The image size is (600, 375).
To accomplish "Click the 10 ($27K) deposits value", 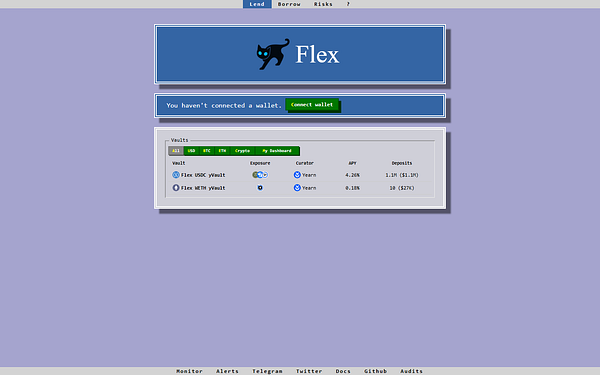I will coord(402,188).
